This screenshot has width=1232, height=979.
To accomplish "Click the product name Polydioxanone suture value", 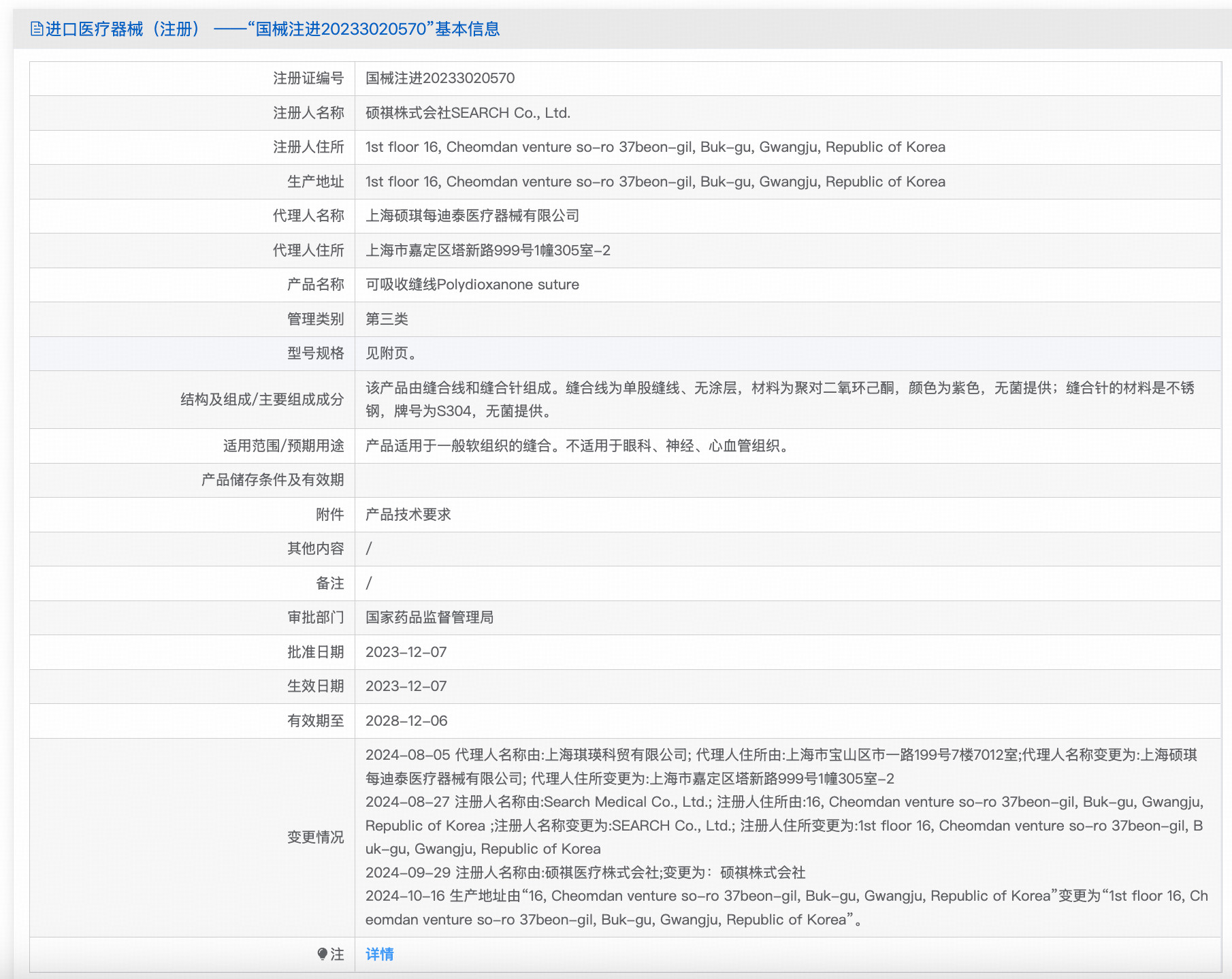I will 472,285.
